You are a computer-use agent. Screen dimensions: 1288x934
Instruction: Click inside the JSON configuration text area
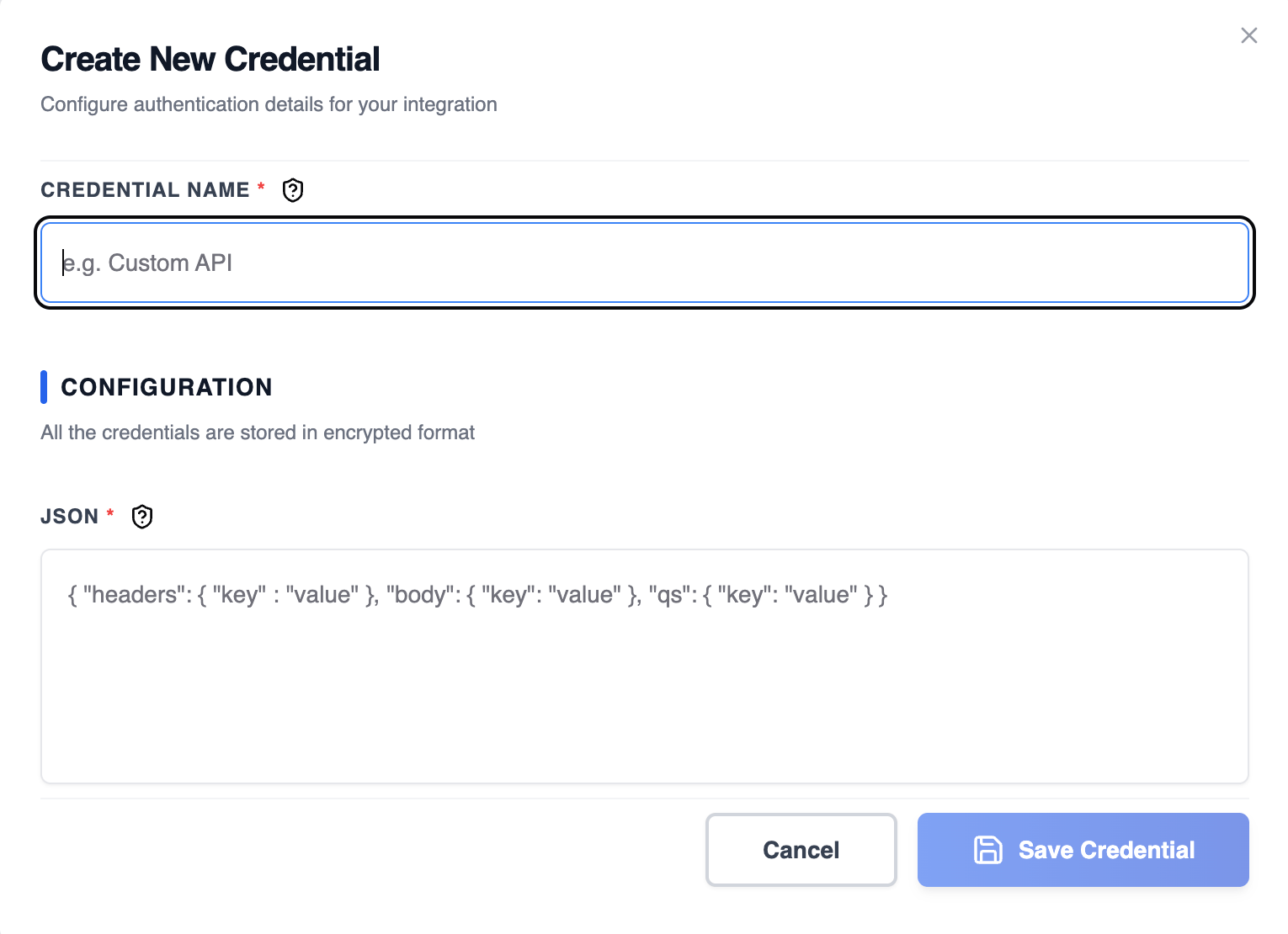click(x=645, y=666)
